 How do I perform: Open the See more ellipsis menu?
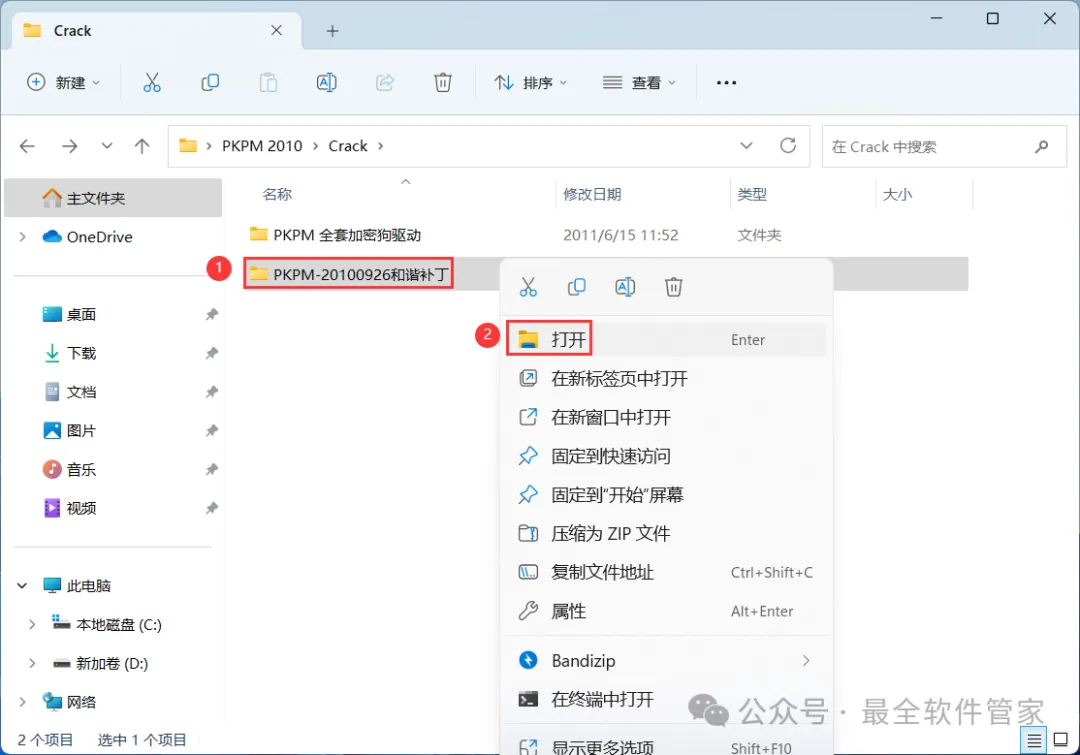[x=726, y=83]
